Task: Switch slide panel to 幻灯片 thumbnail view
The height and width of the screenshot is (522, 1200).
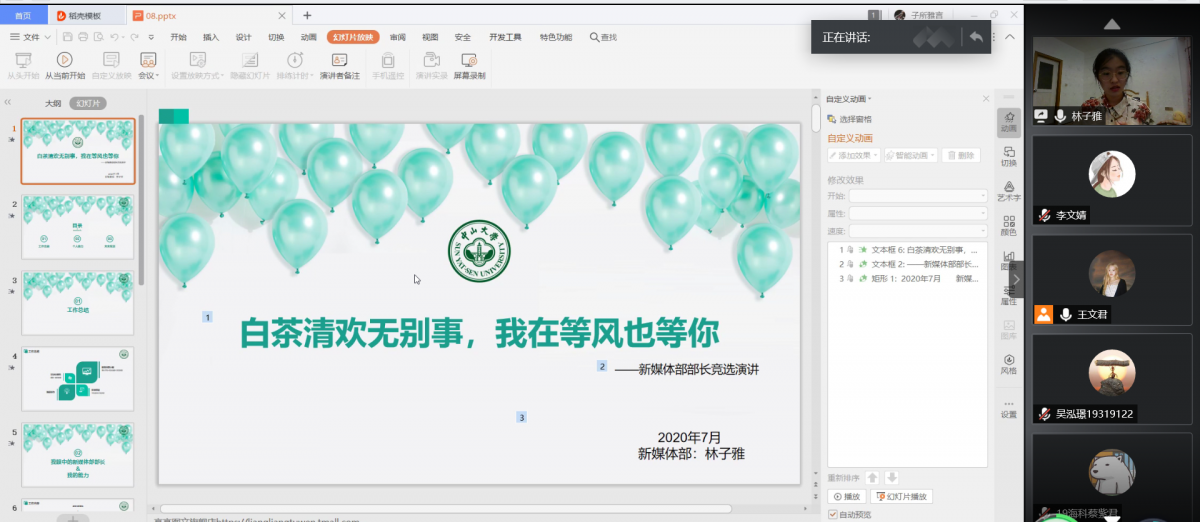Action: [x=88, y=103]
